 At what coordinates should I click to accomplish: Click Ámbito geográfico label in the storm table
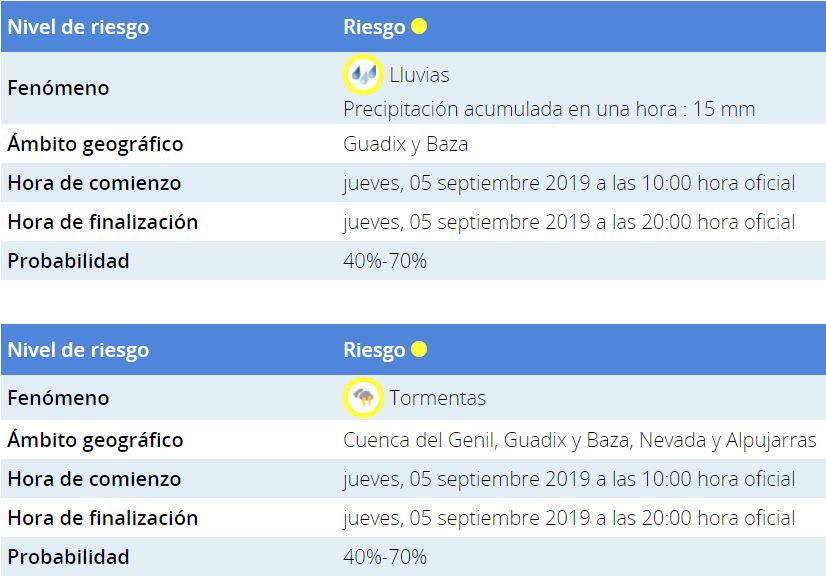(x=95, y=440)
